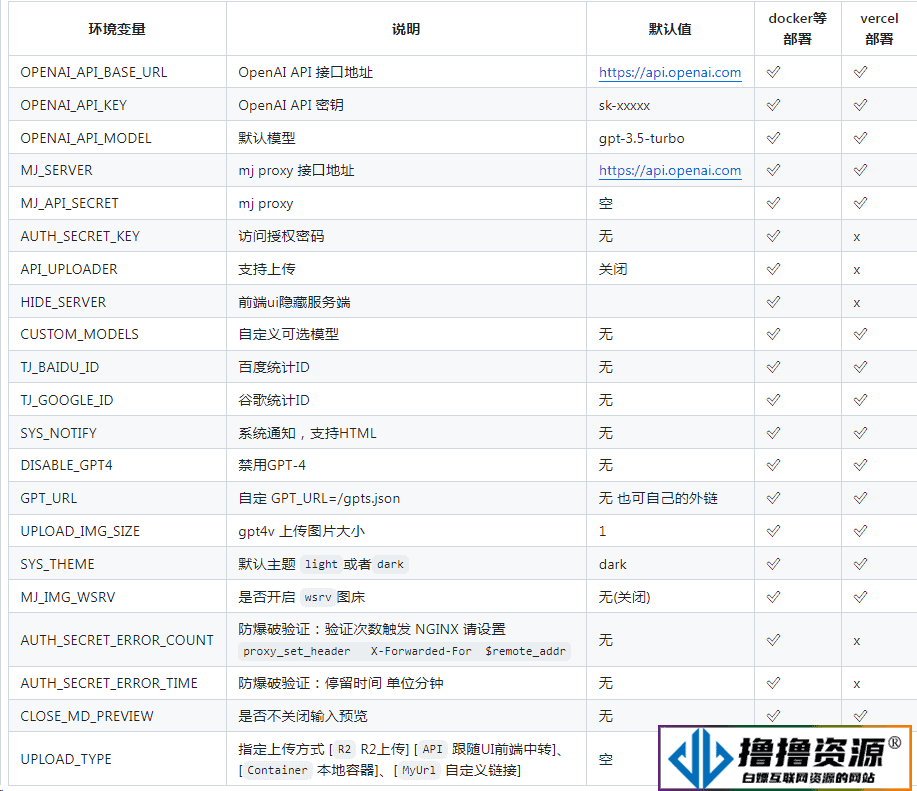This screenshot has height=791, width=917.
Task: Select the AUTH_SECRET_ERROR_TIME variable name
Action: [109, 683]
